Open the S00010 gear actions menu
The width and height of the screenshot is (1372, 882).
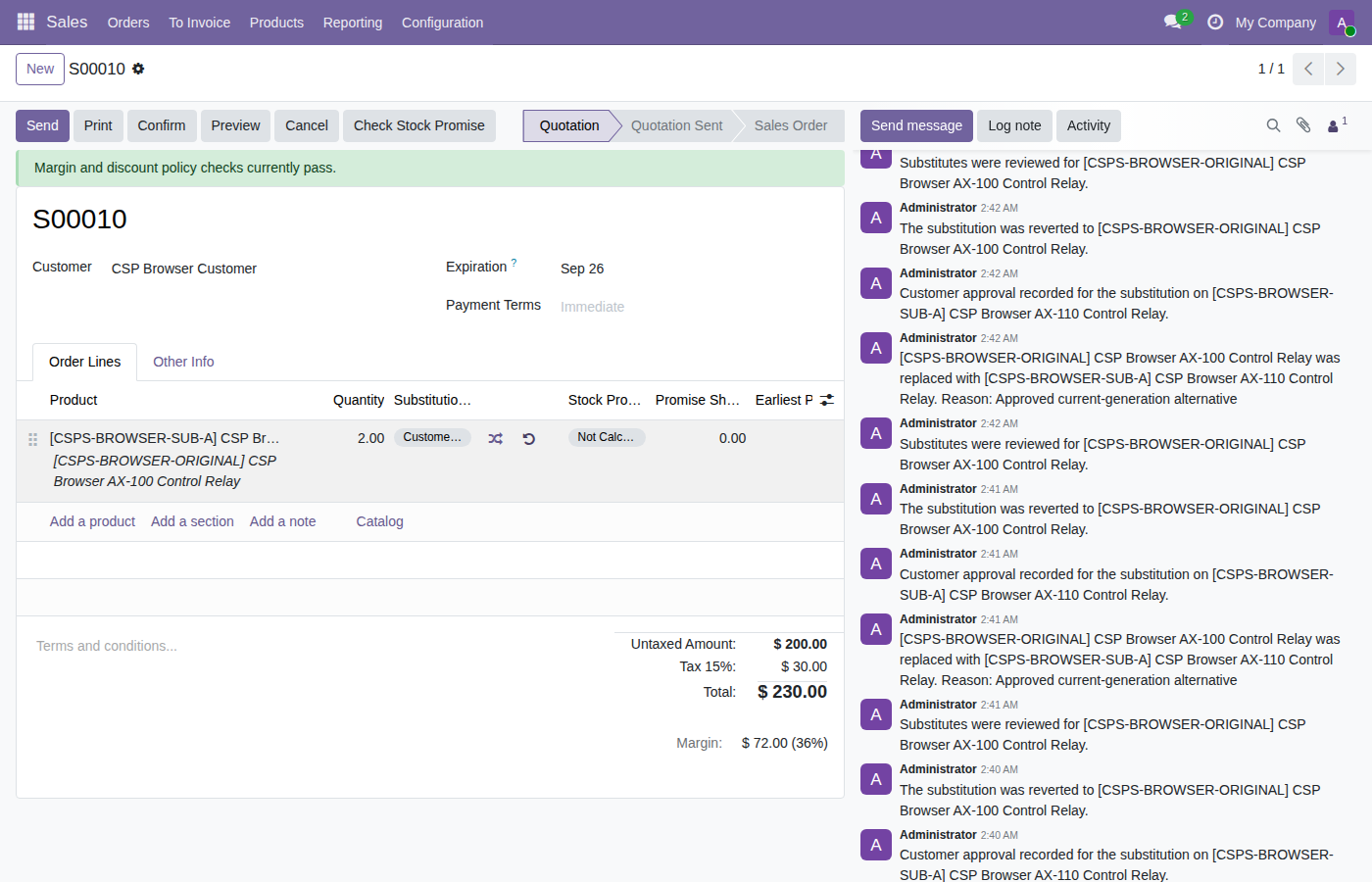click(138, 69)
